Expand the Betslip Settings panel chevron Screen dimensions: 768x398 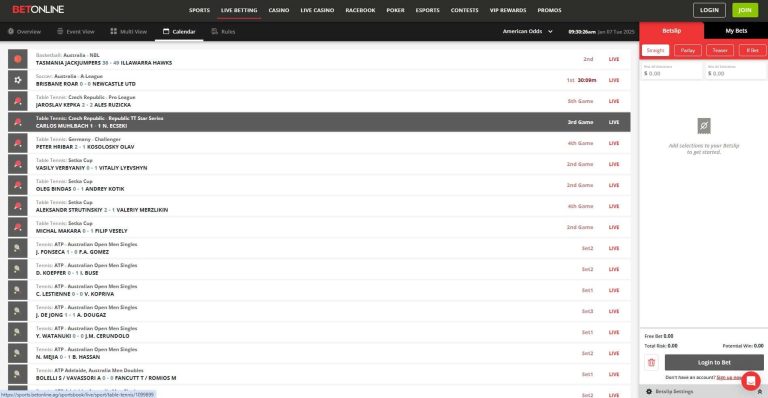[760, 392]
